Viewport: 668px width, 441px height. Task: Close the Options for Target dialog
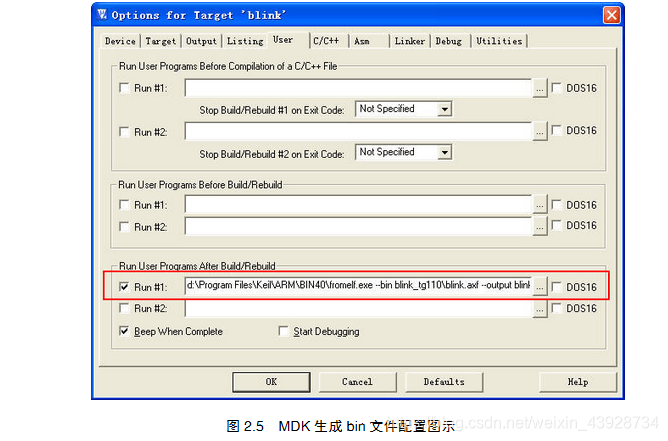point(612,15)
